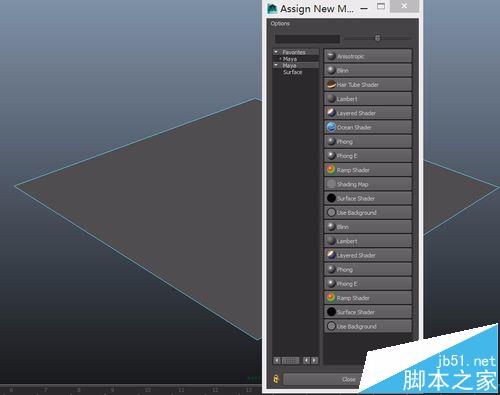Choose the Layered Shader just above Ocean Shader

click(x=368, y=113)
